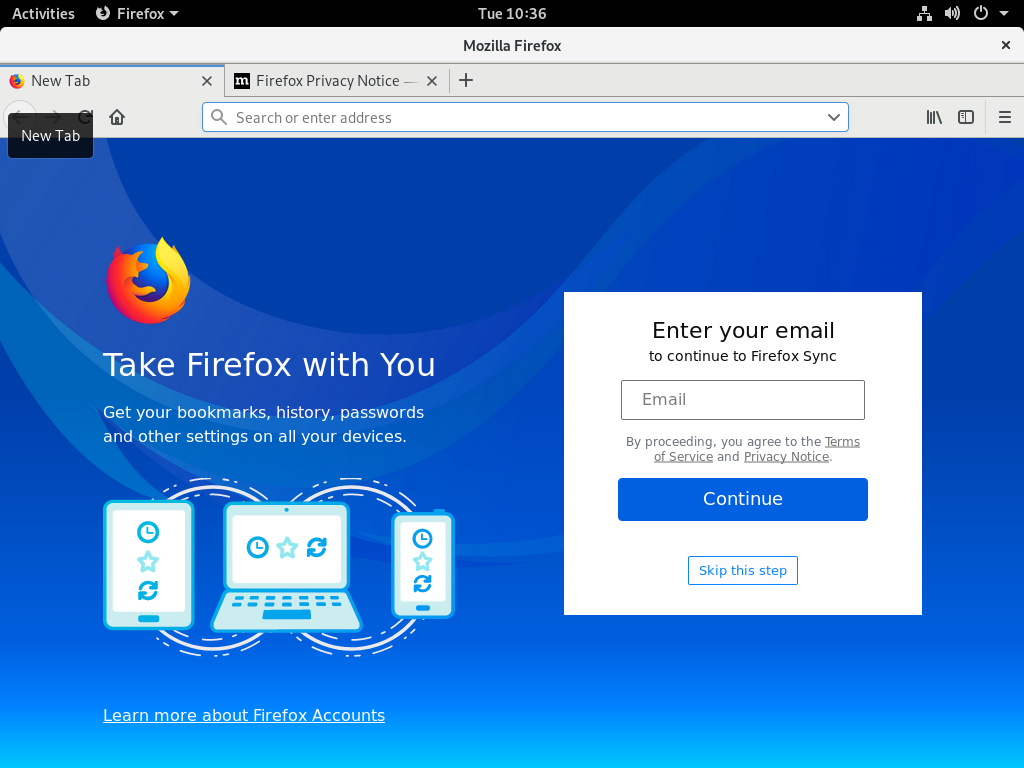Click the power icon in the top bar

[x=981, y=13]
